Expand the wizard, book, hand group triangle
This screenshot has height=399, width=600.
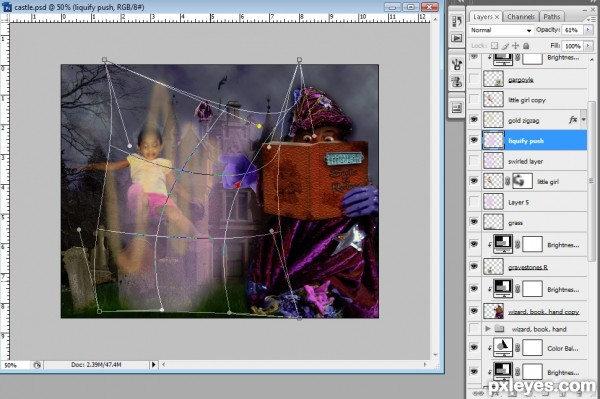point(488,329)
